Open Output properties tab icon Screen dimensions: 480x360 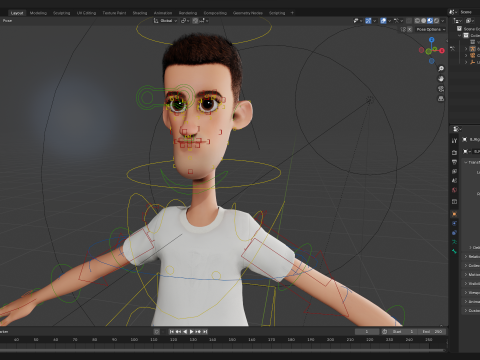point(454,162)
